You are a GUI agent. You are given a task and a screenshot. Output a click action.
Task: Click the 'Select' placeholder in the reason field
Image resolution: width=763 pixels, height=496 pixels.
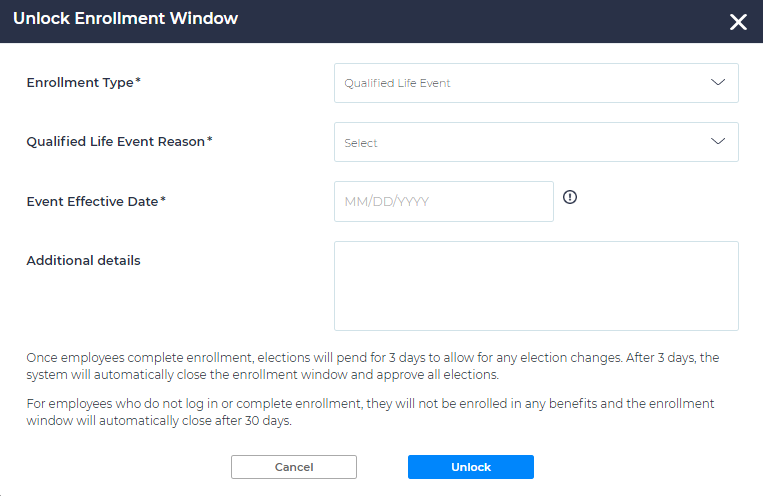point(361,143)
